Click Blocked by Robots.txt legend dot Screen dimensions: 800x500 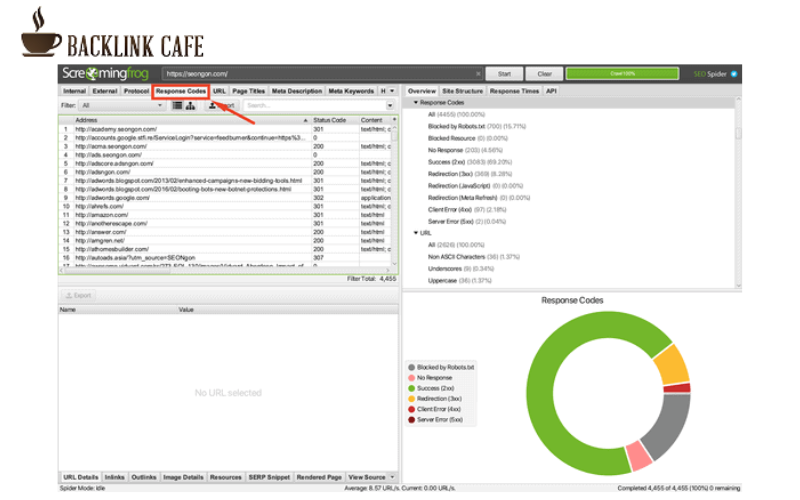point(411,367)
